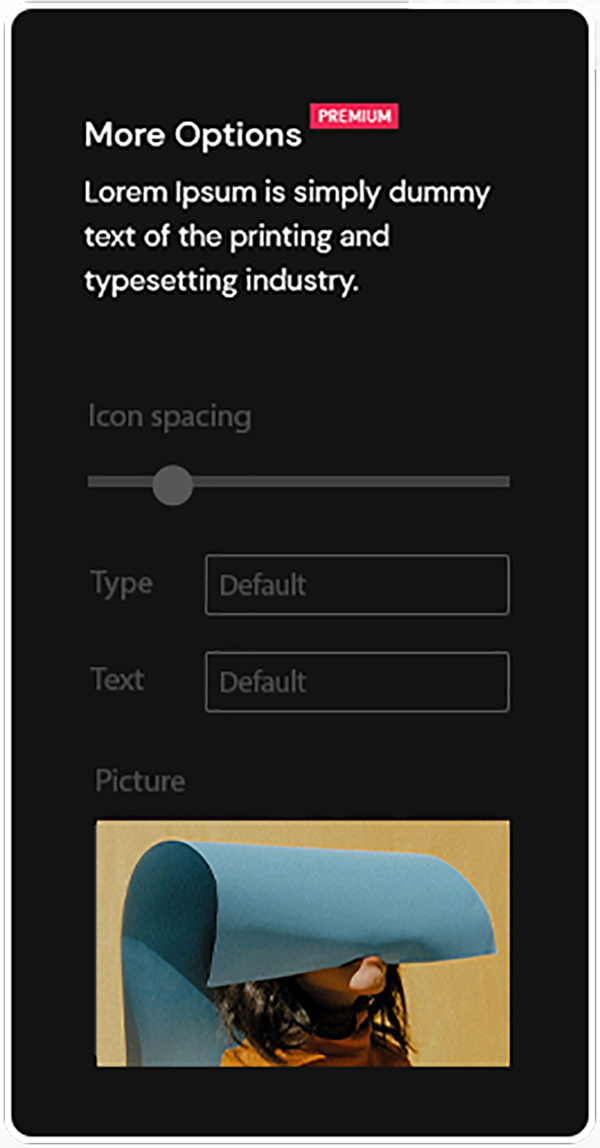Viewport: 600px width, 1148px height.
Task: Click the Lorem Ipsum description text
Action: point(286,237)
